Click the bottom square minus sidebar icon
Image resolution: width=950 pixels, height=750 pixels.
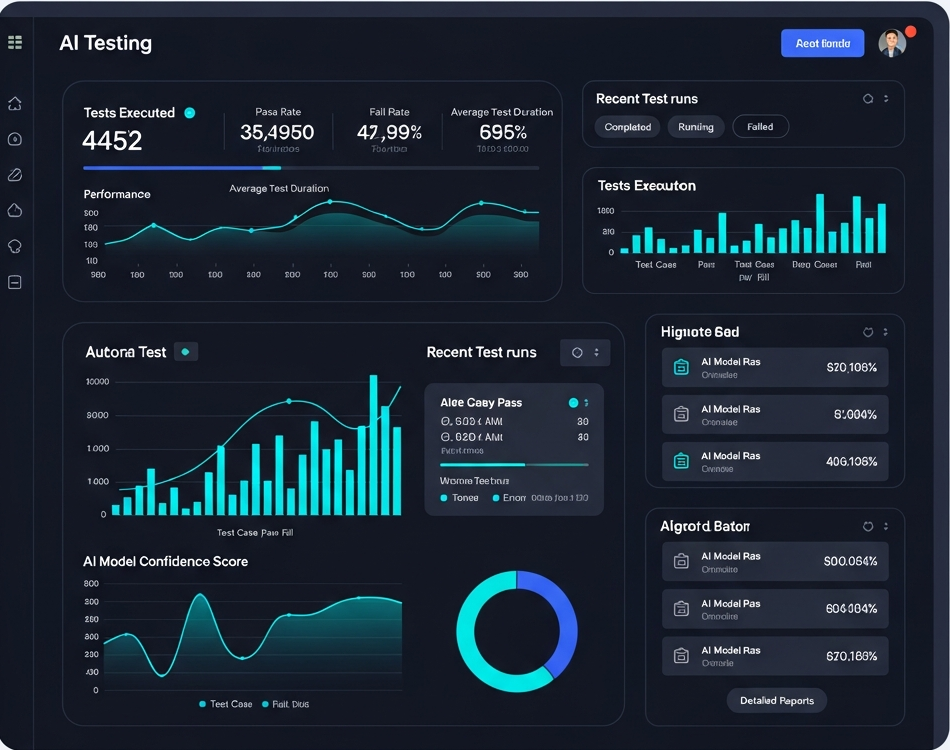click(15, 282)
